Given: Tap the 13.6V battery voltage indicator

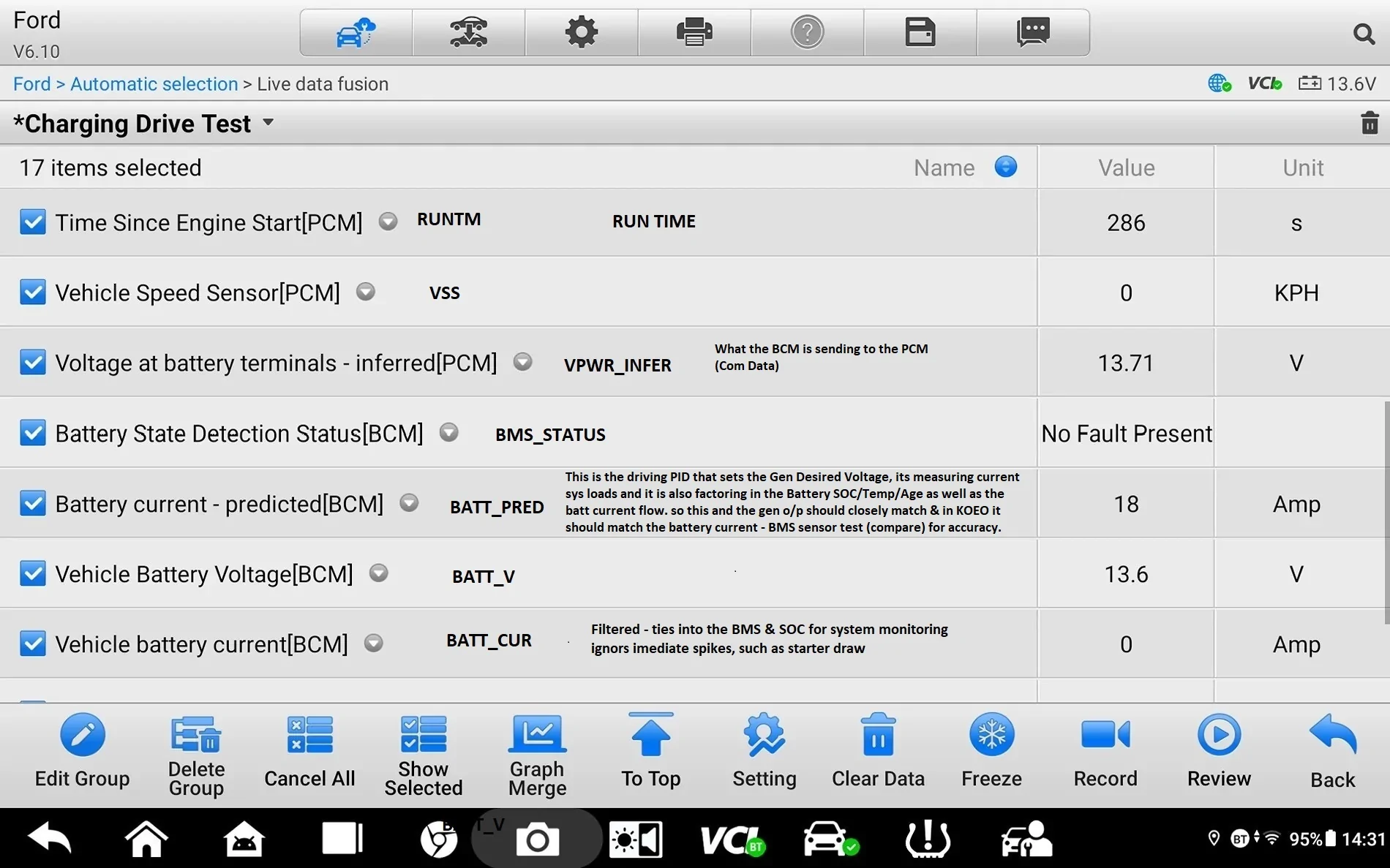Looking at the screenshot, I should (1337, 84).
